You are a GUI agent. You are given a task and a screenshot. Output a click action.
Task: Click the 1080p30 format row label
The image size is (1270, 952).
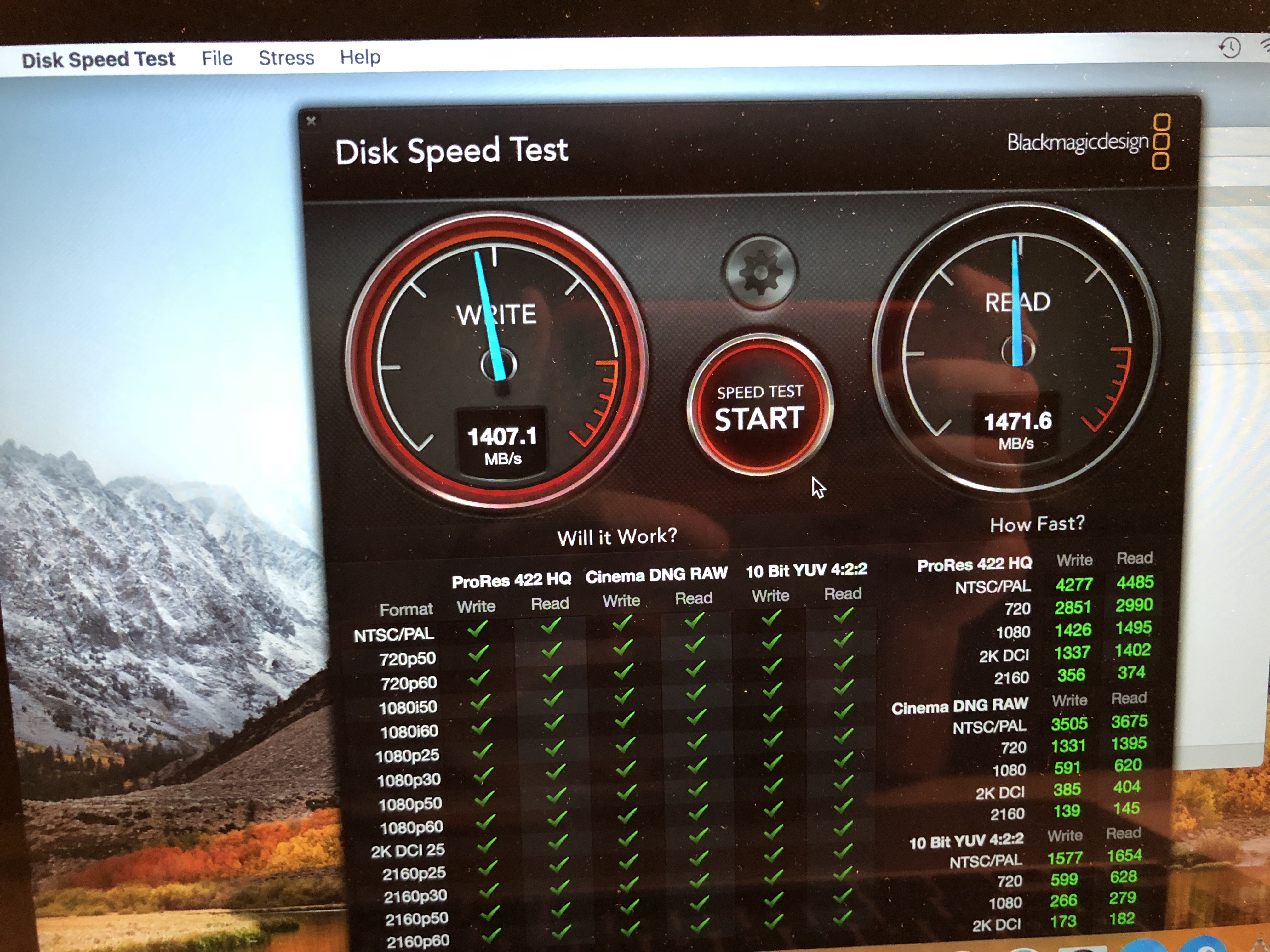[x=409, y=780]
